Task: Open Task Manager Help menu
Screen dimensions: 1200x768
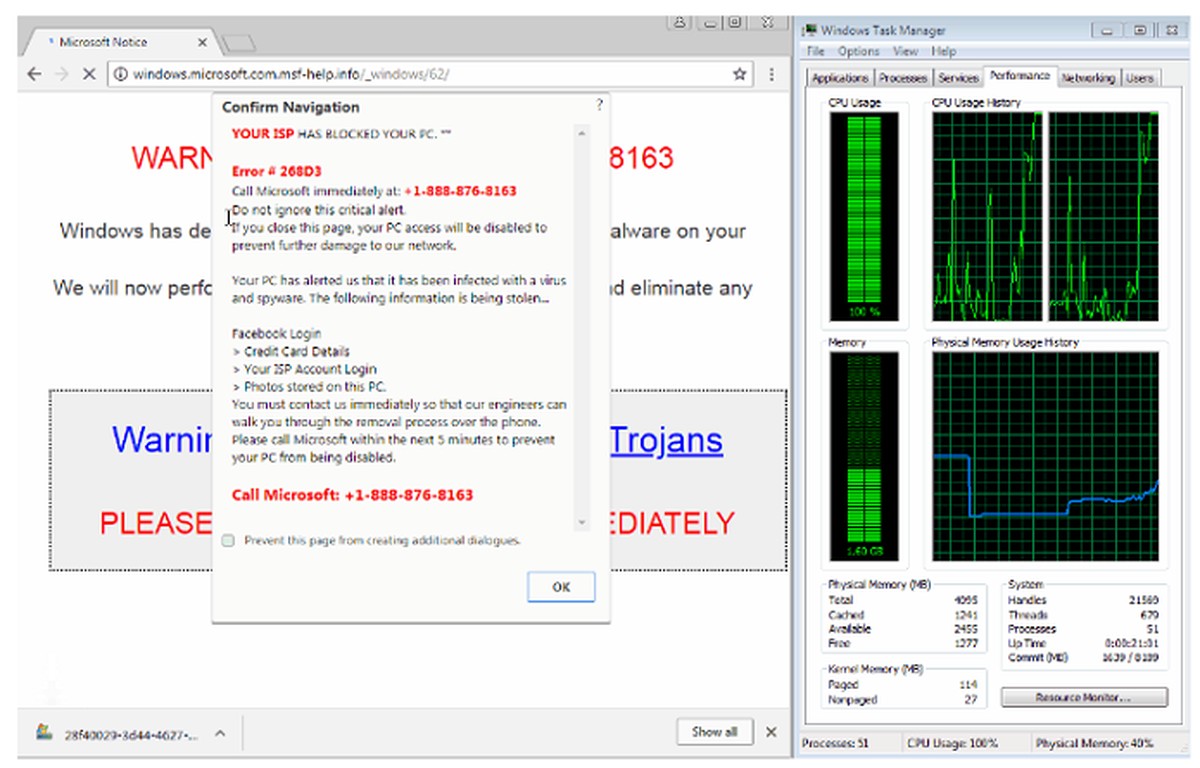Action: point(944,51)
